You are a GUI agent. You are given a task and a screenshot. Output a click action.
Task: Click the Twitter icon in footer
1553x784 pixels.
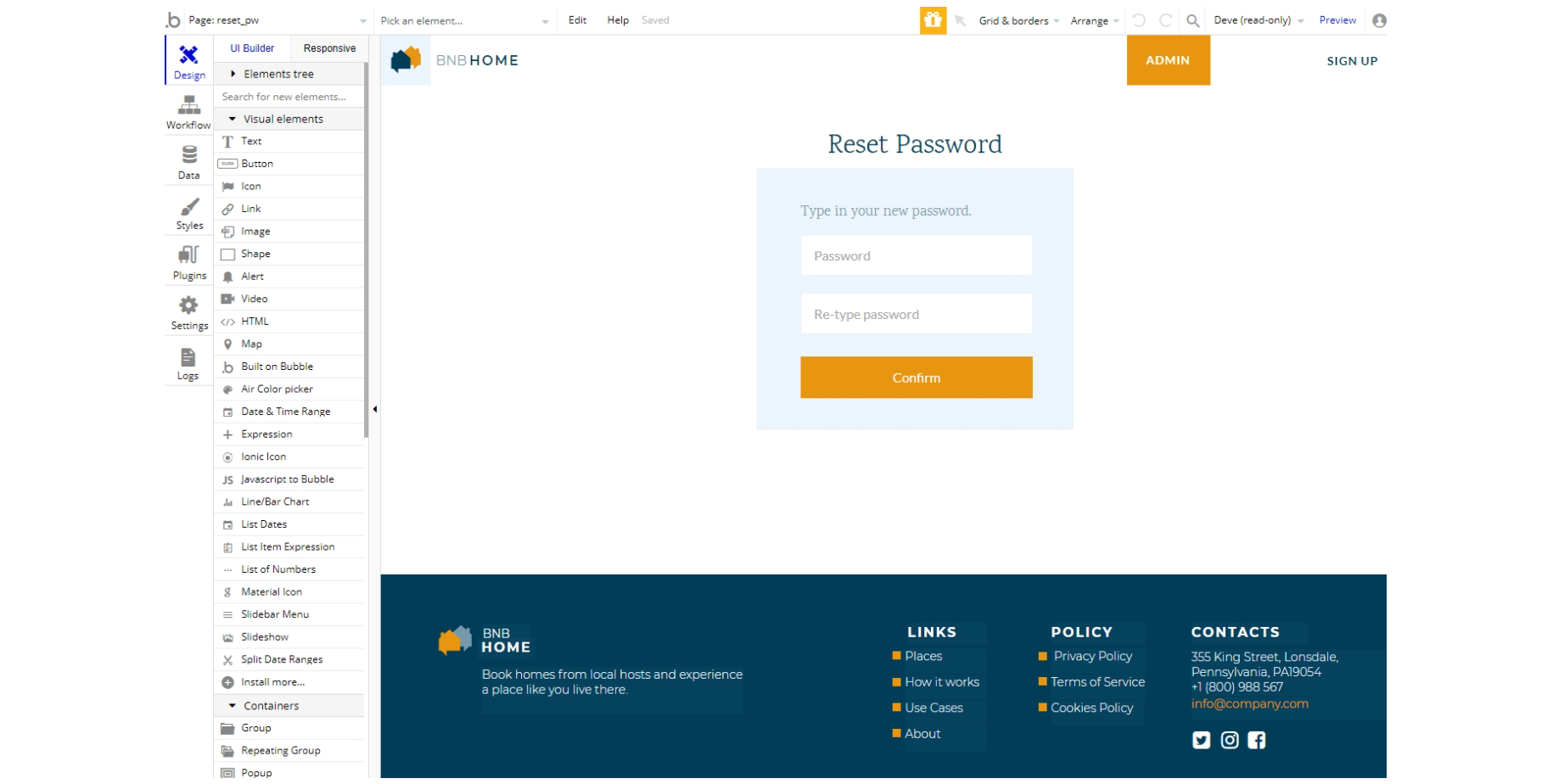click(1201, 740)
